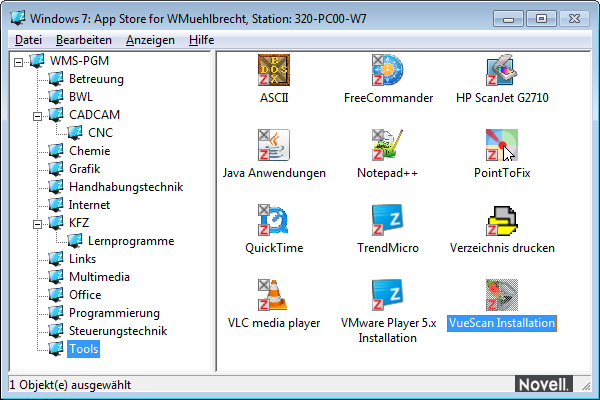Maximize the App Store window
The width and height of the screenshot is (600, 400).
[x=541, y=19]
